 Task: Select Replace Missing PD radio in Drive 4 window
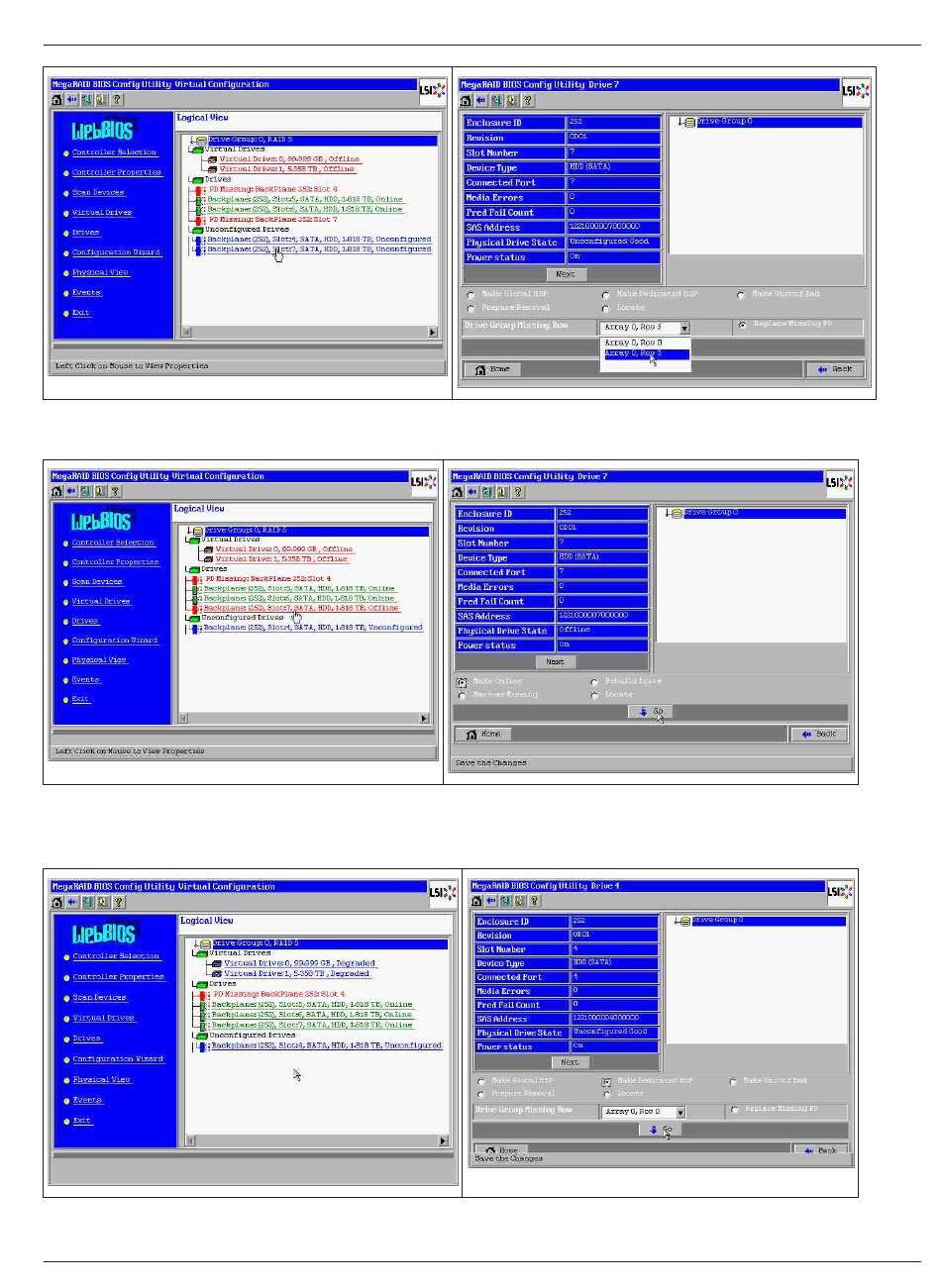point(734,1110)
